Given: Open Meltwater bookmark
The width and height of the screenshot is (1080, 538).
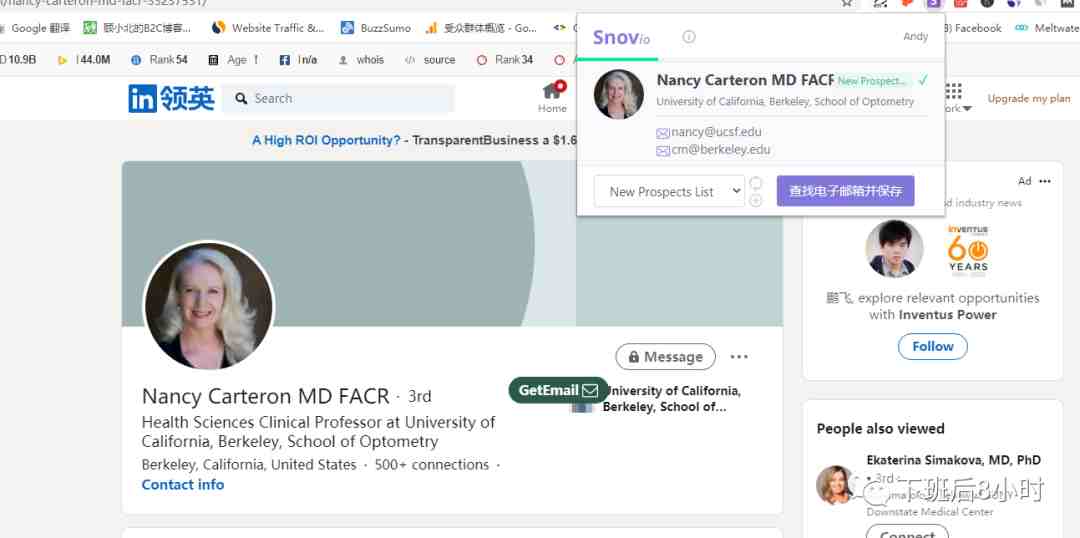Looking at the screenshot, I should point(1046,28).
